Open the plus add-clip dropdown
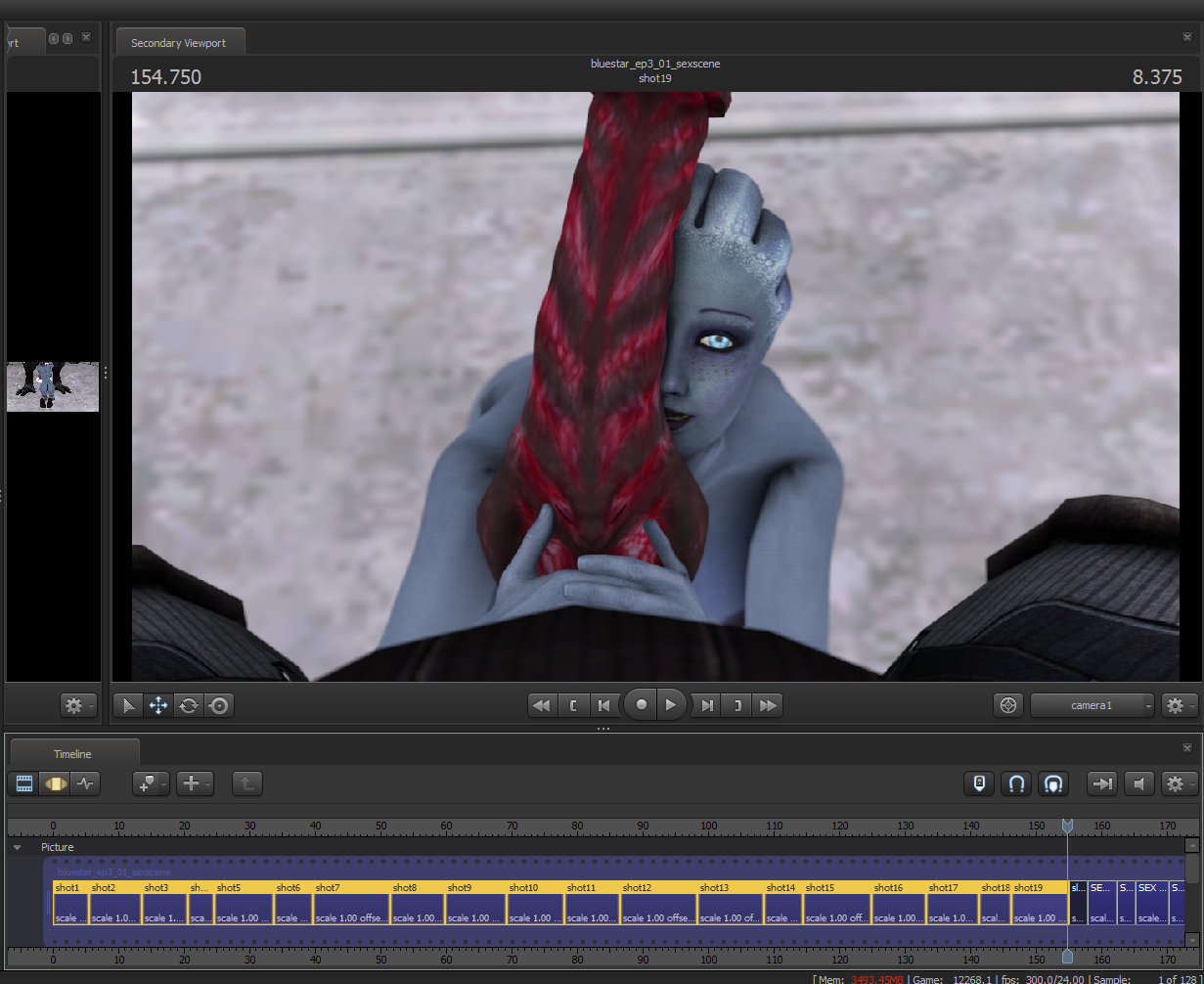The width and height of the screenshot is (1204, 984). 195,783
